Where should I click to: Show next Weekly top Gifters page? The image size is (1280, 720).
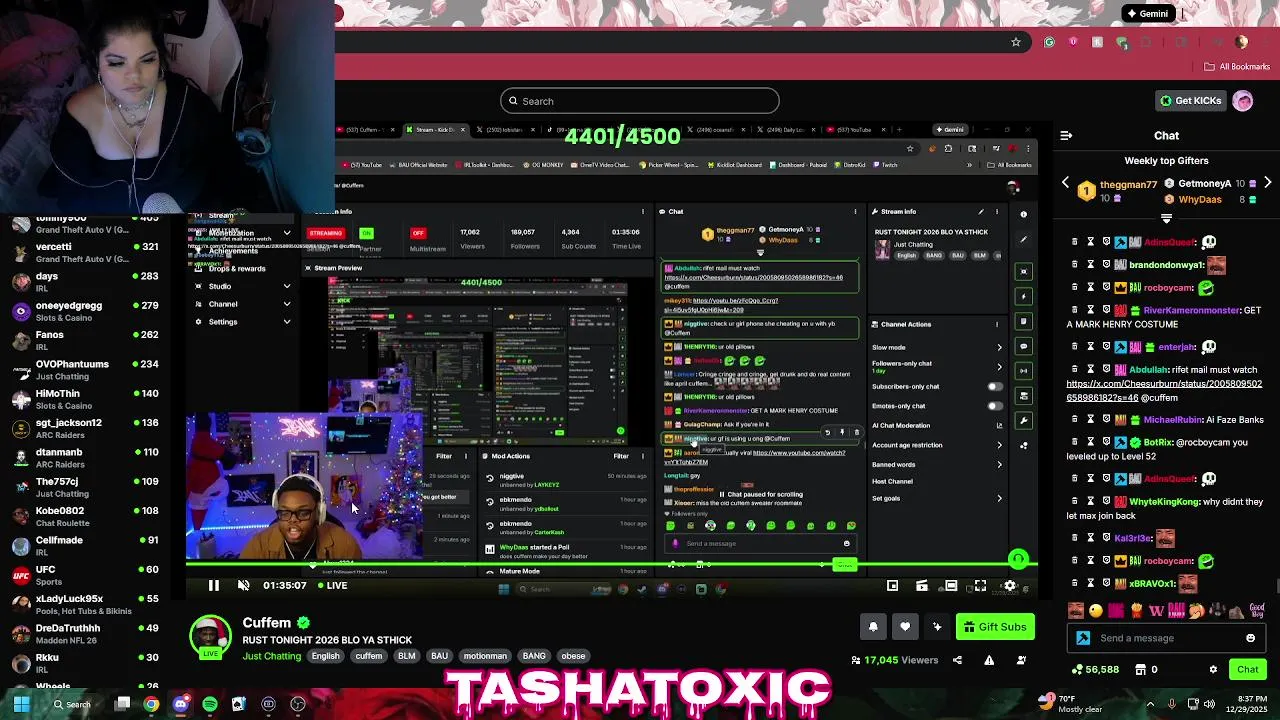(1267, 183)
